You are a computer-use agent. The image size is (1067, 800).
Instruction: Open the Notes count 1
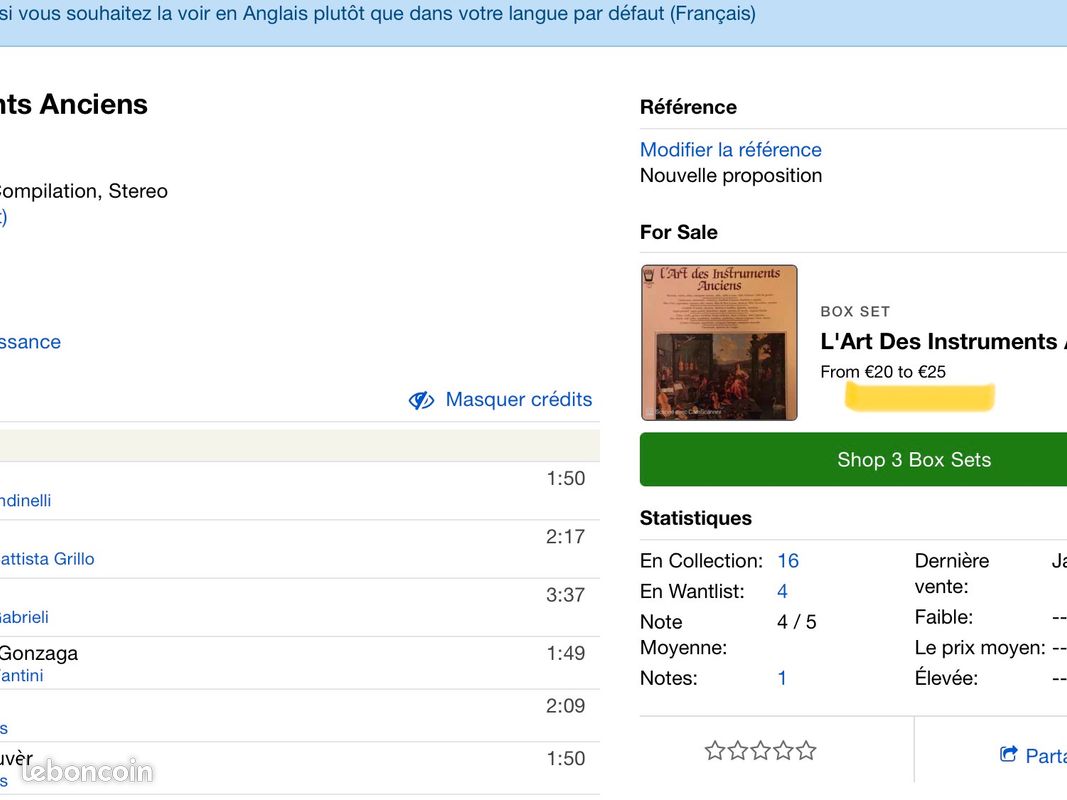click(x=782, y=678)
